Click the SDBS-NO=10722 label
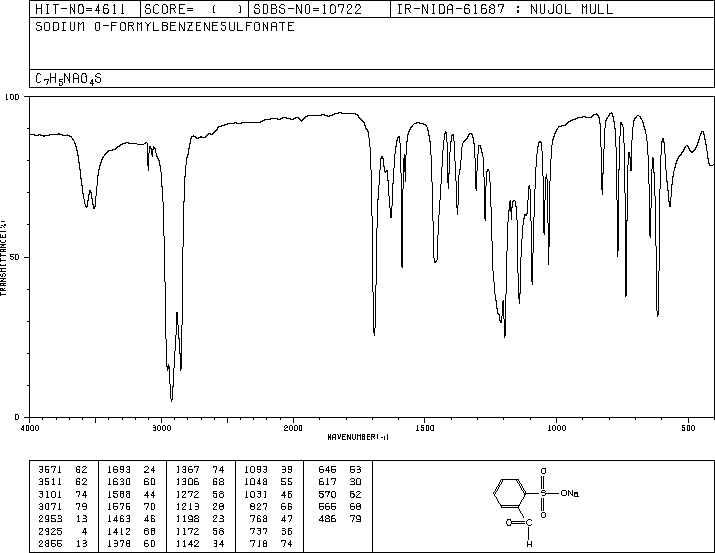The height and width of the screenshot is (553, 715). tap(307, 9)
